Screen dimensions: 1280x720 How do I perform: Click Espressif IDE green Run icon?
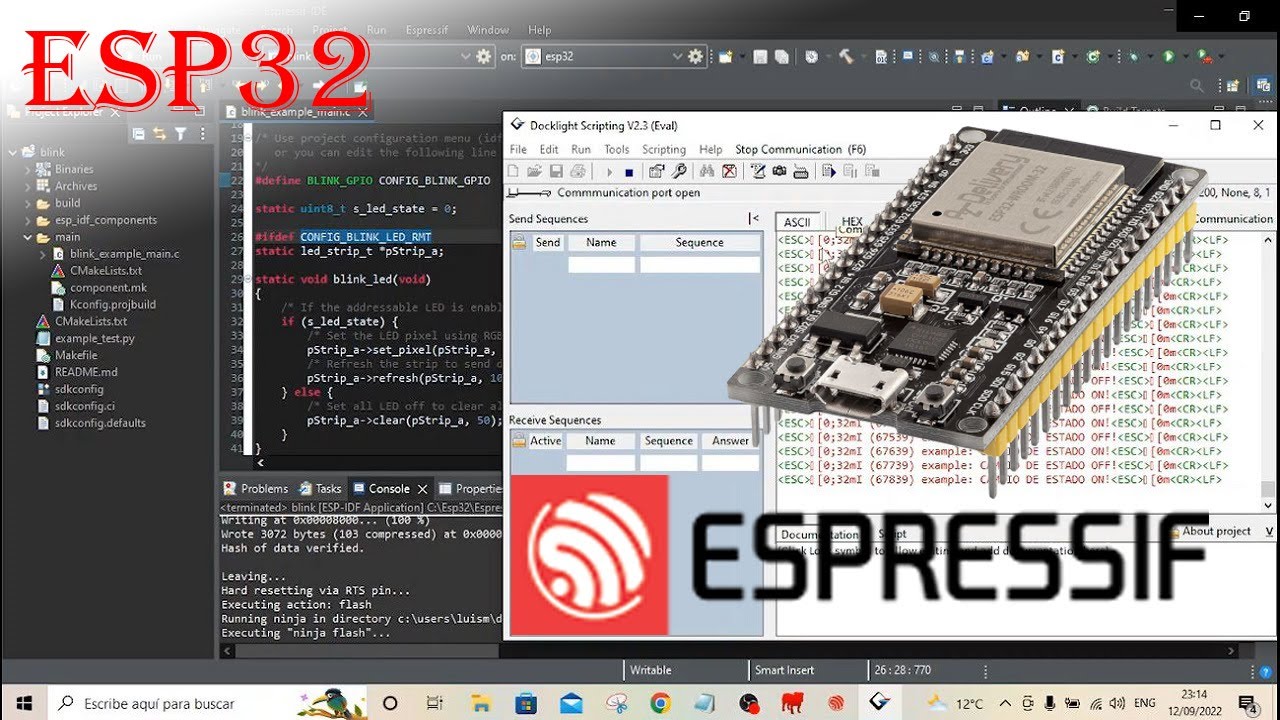coord(1168,57)
